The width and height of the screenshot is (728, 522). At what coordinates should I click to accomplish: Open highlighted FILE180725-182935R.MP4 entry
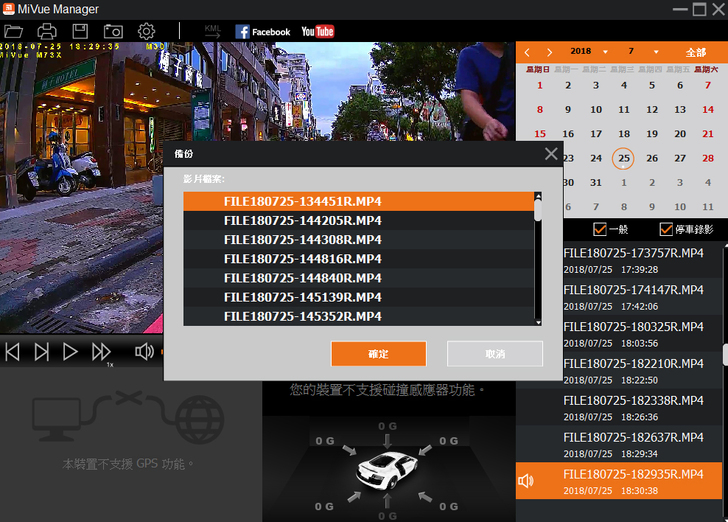[618, 481]
